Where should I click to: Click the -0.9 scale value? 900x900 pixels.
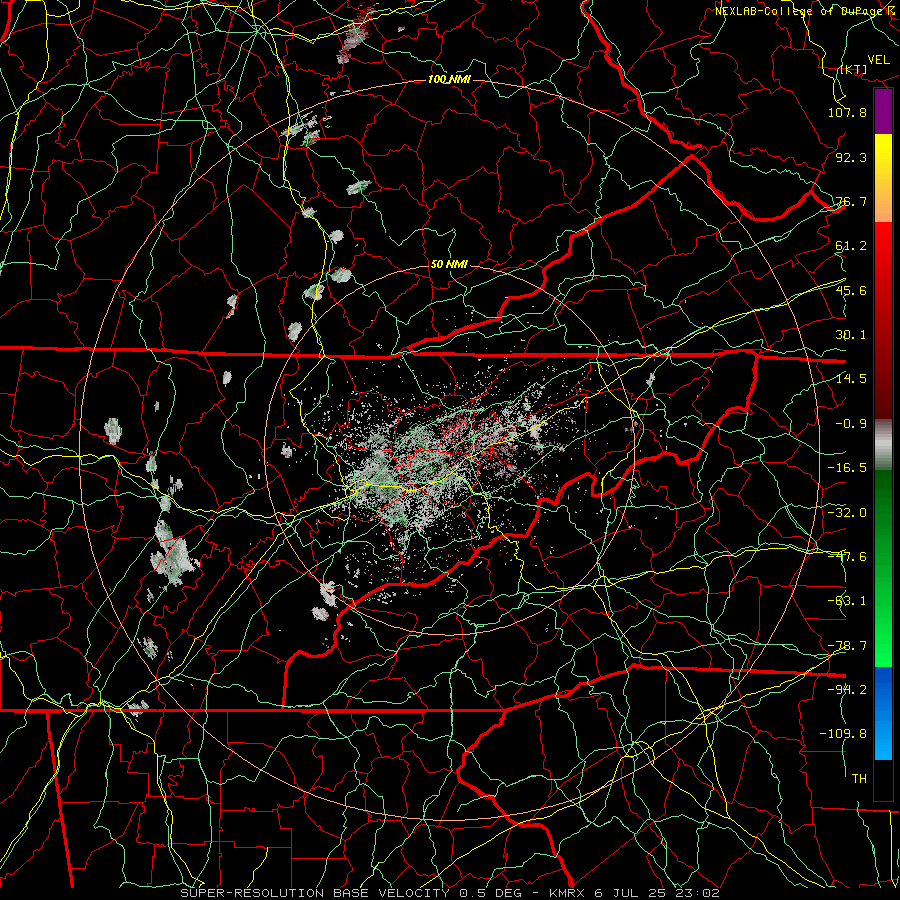851,424
